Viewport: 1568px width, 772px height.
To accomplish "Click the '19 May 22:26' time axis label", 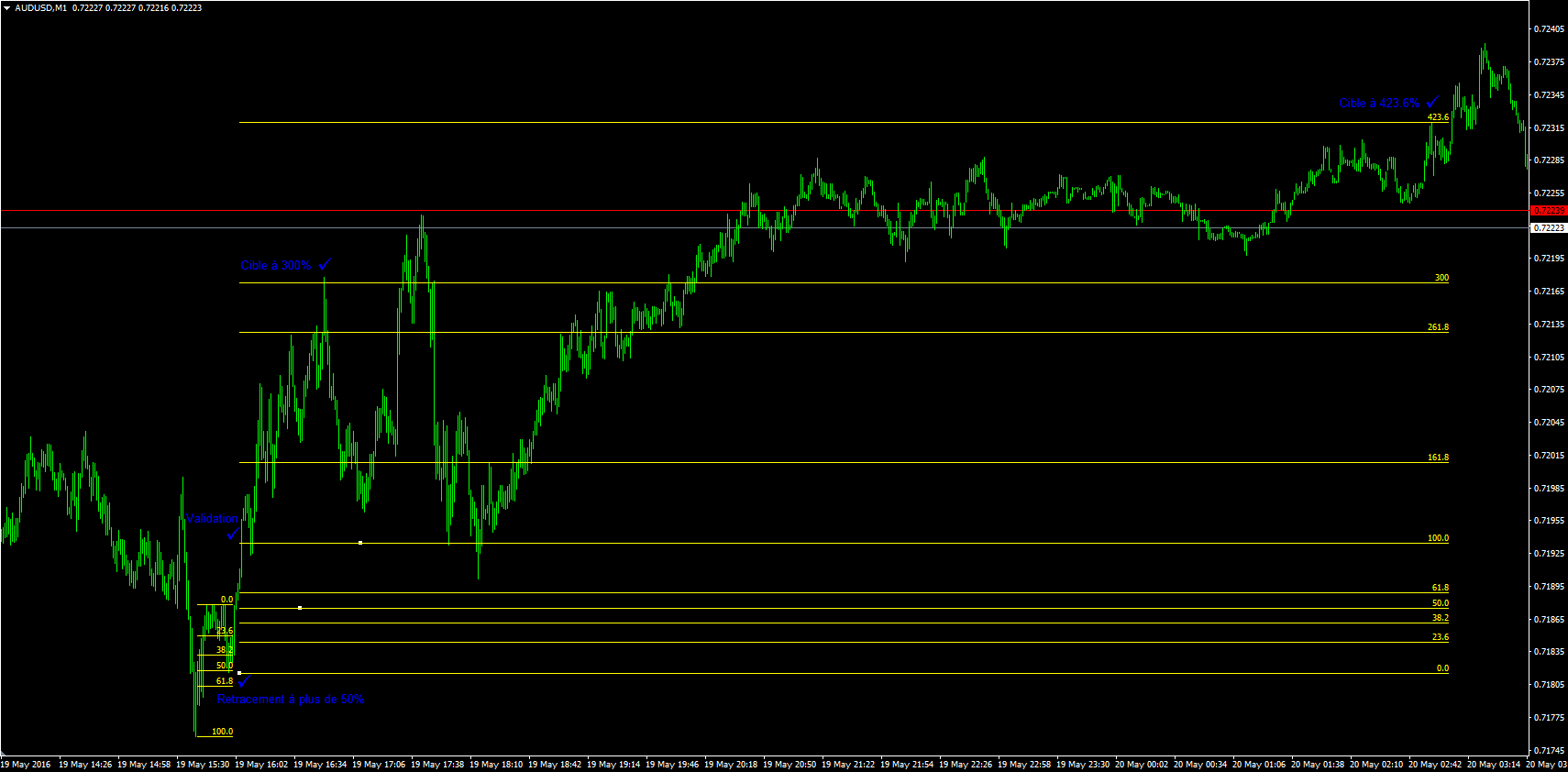I will tap(966, 765).
